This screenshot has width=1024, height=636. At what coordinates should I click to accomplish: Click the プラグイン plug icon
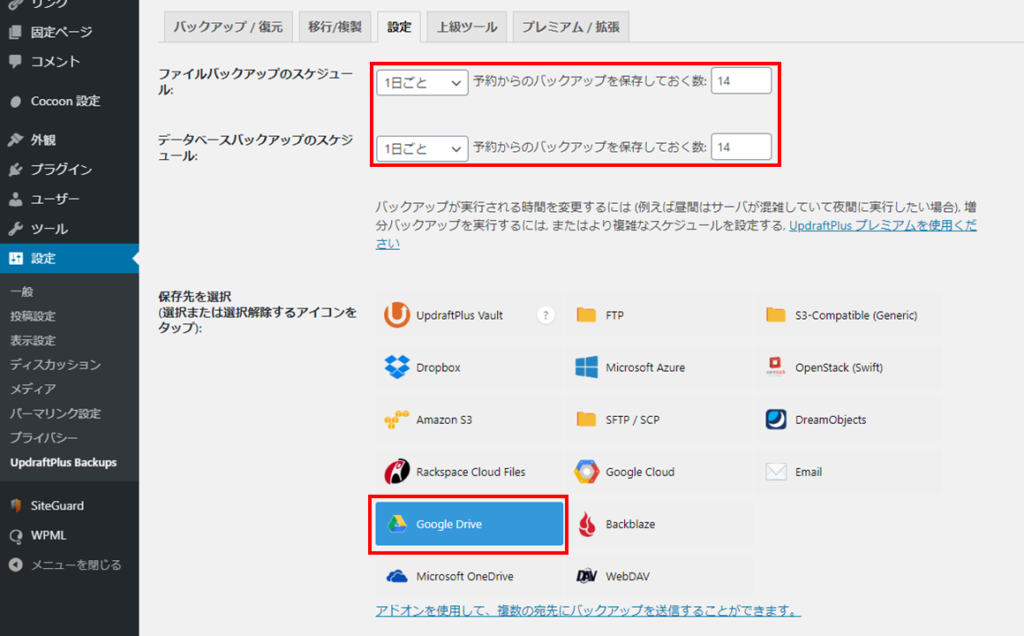(x=16, y=170)
